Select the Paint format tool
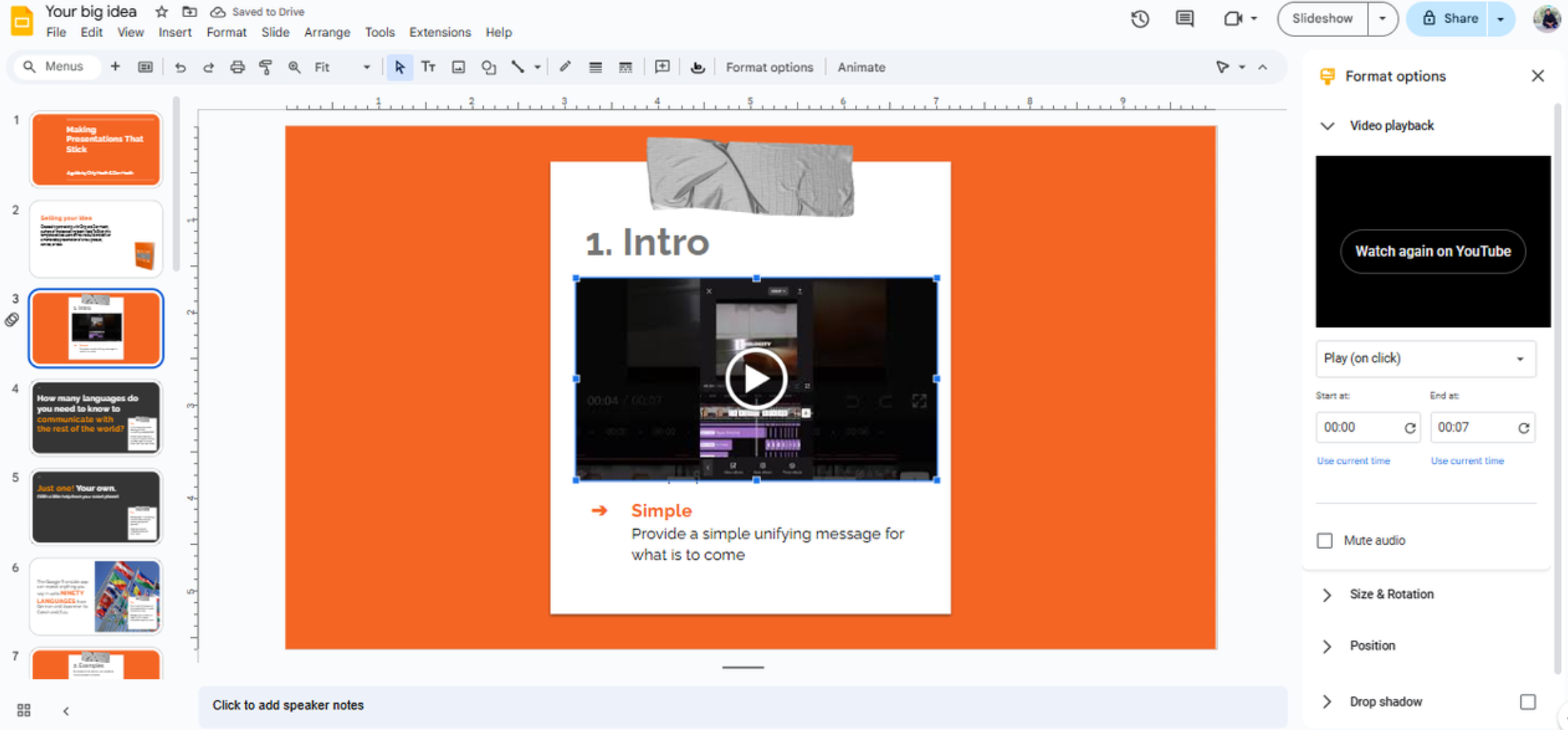This screenshot has height=730, width=1568. click(266, 67)
